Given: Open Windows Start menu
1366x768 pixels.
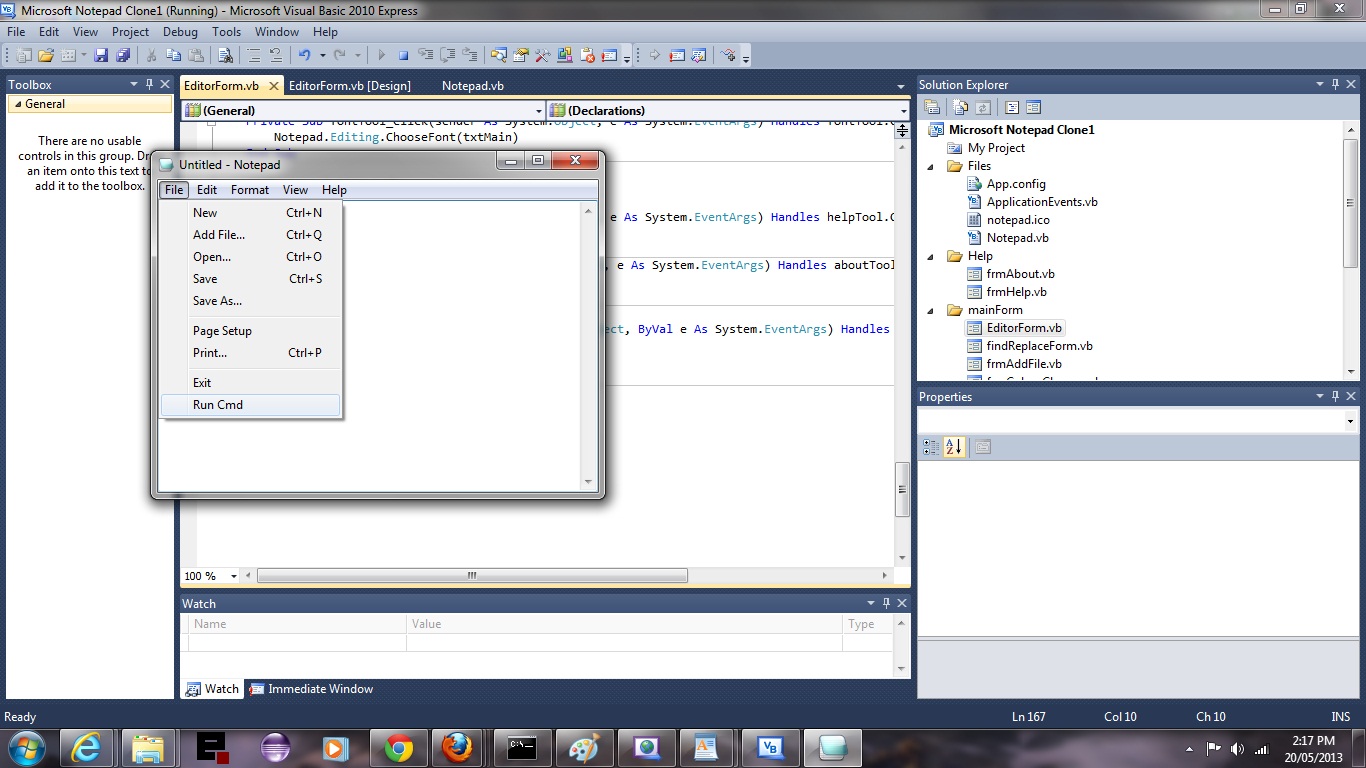Looking at the screenshot, I should pos(26,747).
